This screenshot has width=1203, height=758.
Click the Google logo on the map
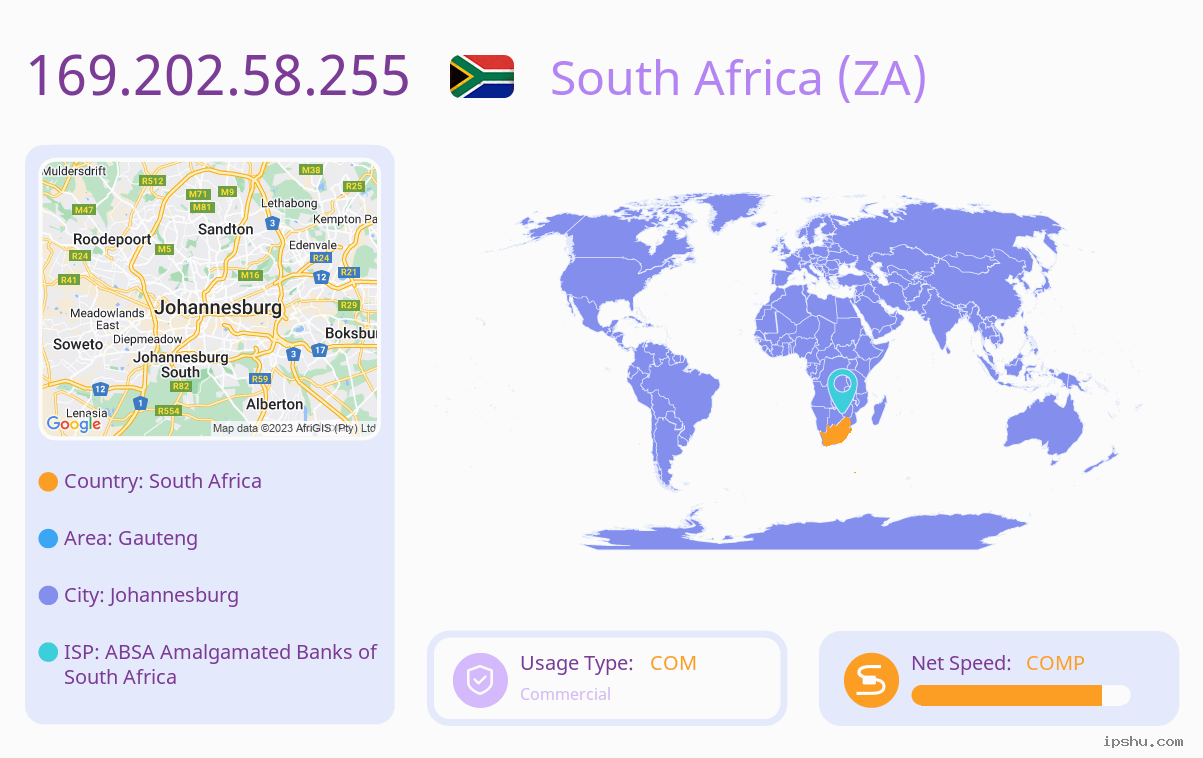tap(74, 424)
